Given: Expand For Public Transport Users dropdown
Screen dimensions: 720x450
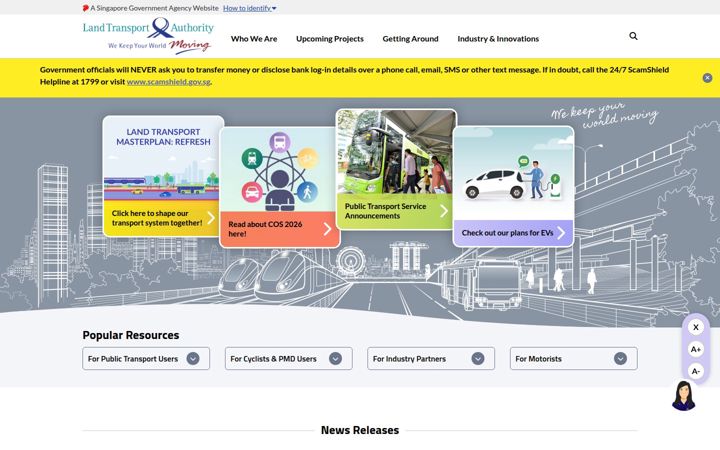Looking at the screenshot, I should click(x=146, y=359).
